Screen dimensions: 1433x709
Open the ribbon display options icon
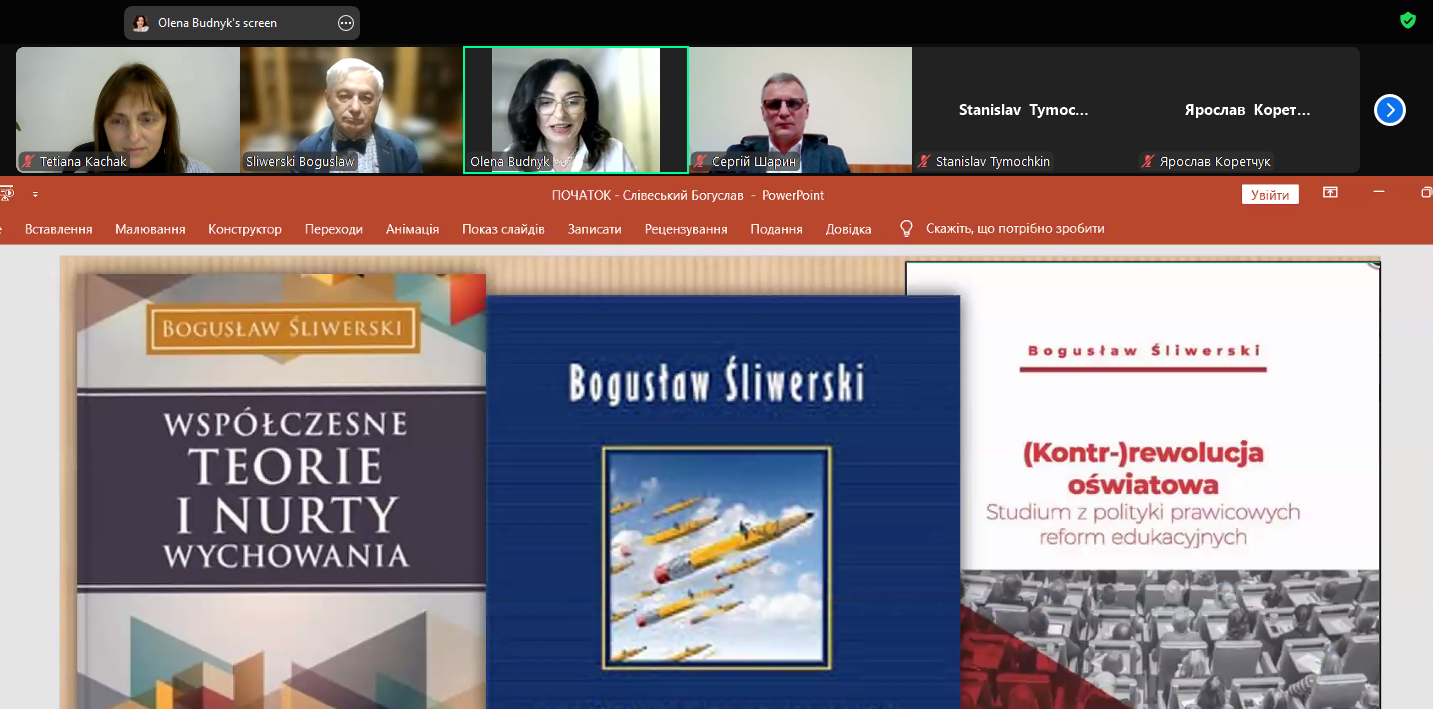click(1330, 194)
